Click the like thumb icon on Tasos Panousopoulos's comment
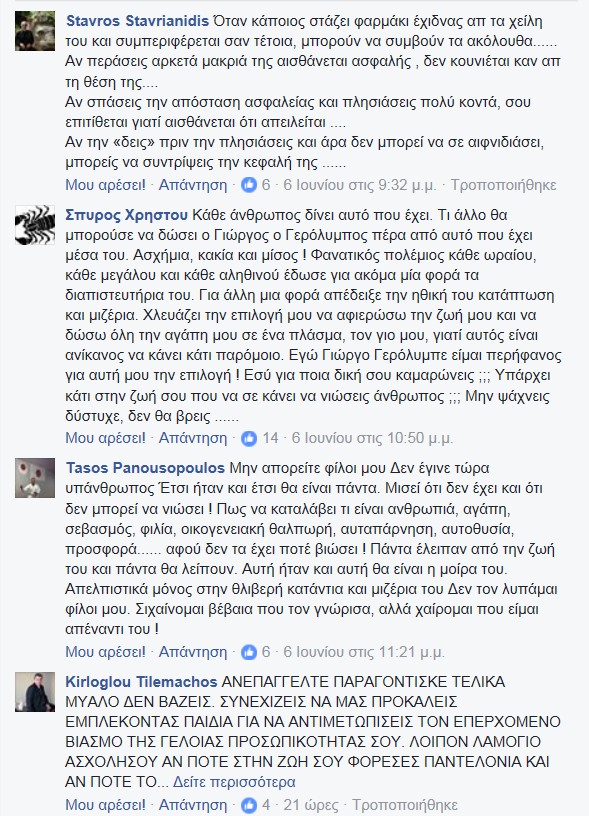Image resolution: width=589 pixels, height=816 pixels. point(249,652)
